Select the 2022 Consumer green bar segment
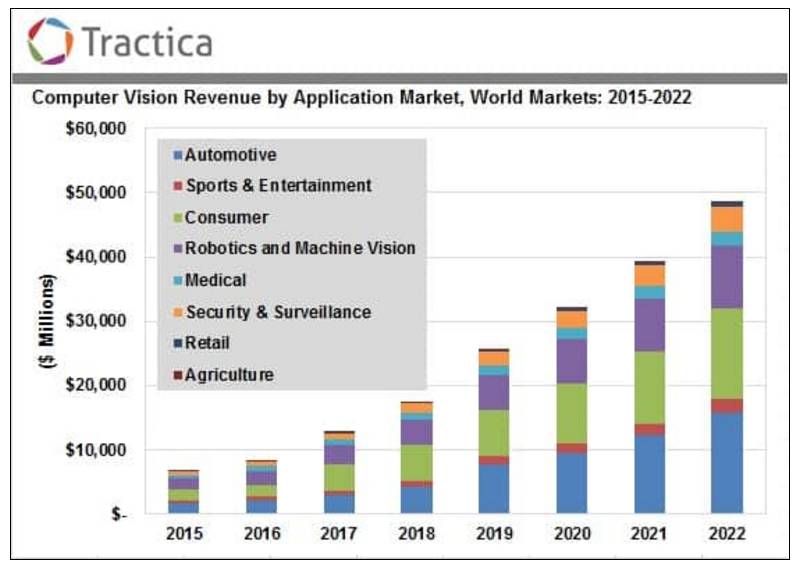Viewport: 797px width, 567px height. pyautogui.click(x=727, y=354)
